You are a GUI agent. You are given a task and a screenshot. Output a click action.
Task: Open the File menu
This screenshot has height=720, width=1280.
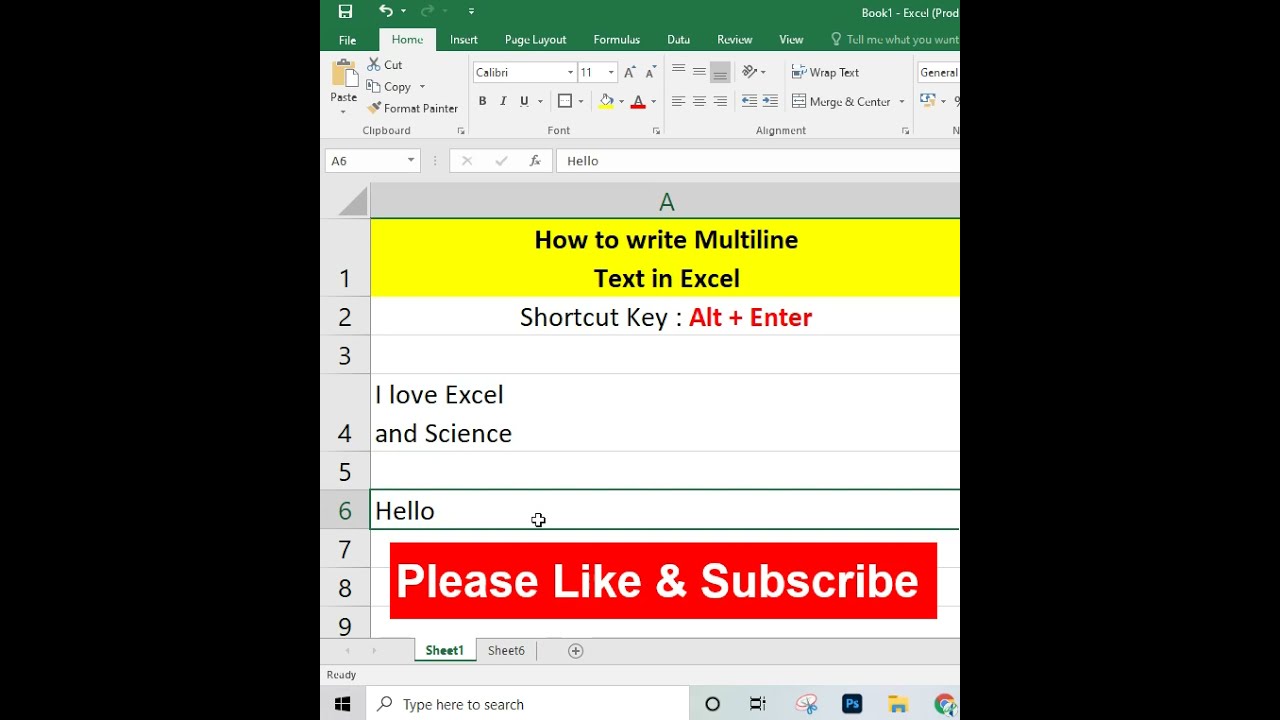coord(347,40)
